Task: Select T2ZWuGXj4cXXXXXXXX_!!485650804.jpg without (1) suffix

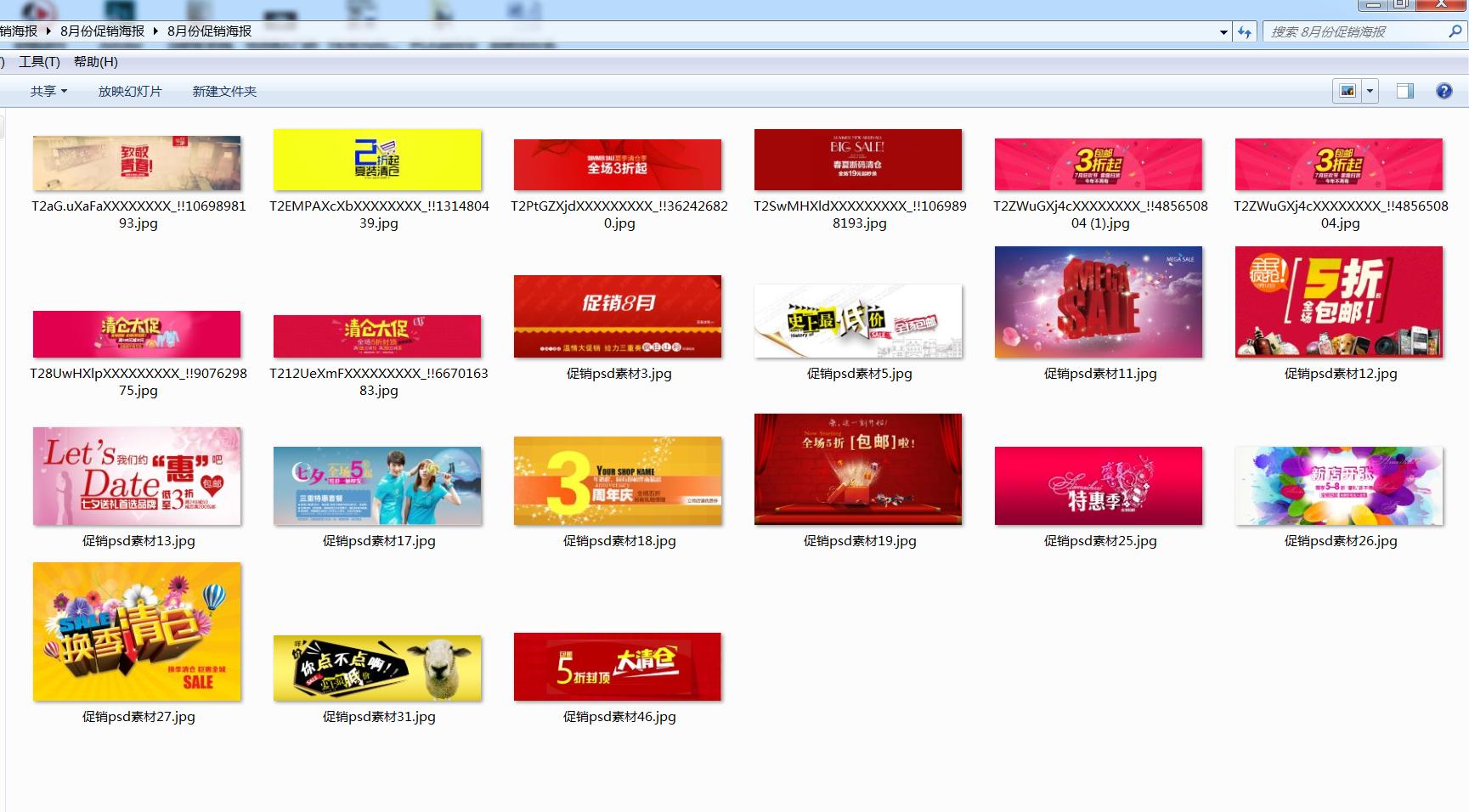Action: (1340, 164)
